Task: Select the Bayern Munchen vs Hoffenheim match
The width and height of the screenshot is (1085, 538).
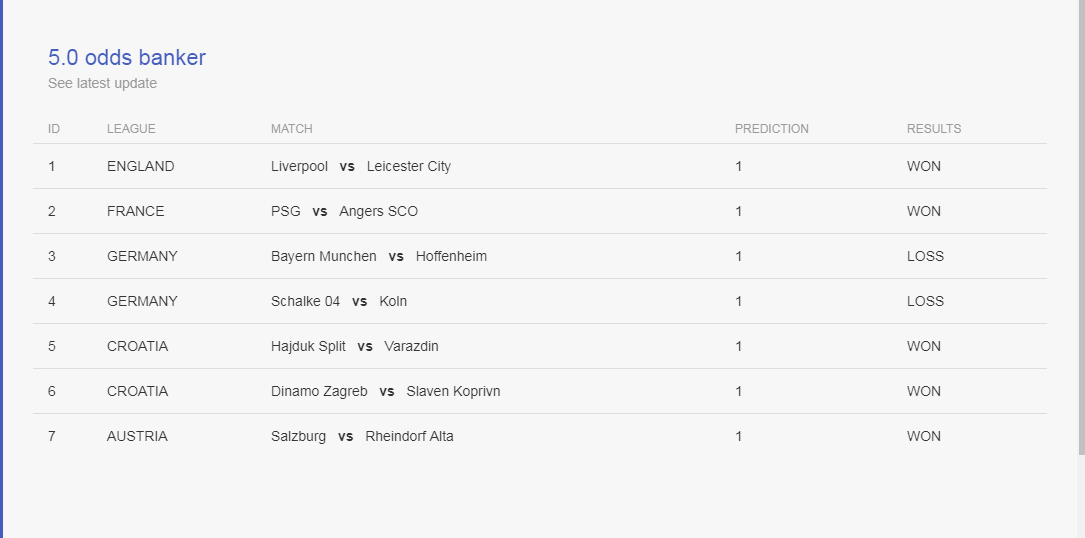Action: (379, 256)
